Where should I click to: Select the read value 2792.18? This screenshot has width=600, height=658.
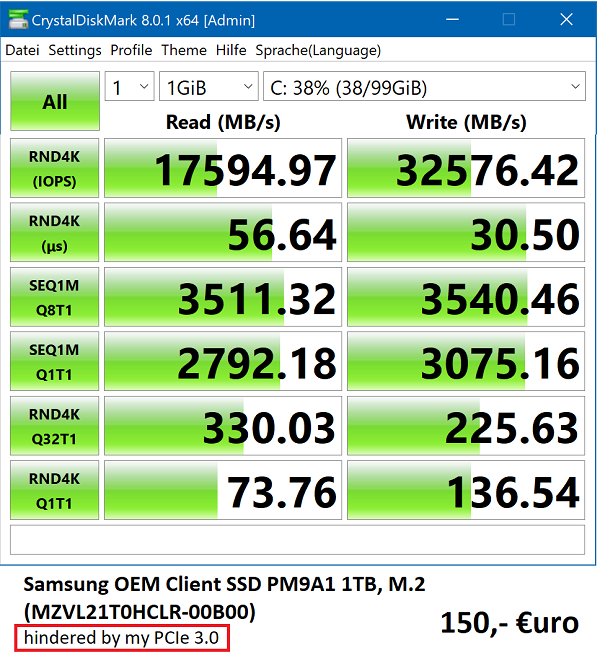[223, 361]
